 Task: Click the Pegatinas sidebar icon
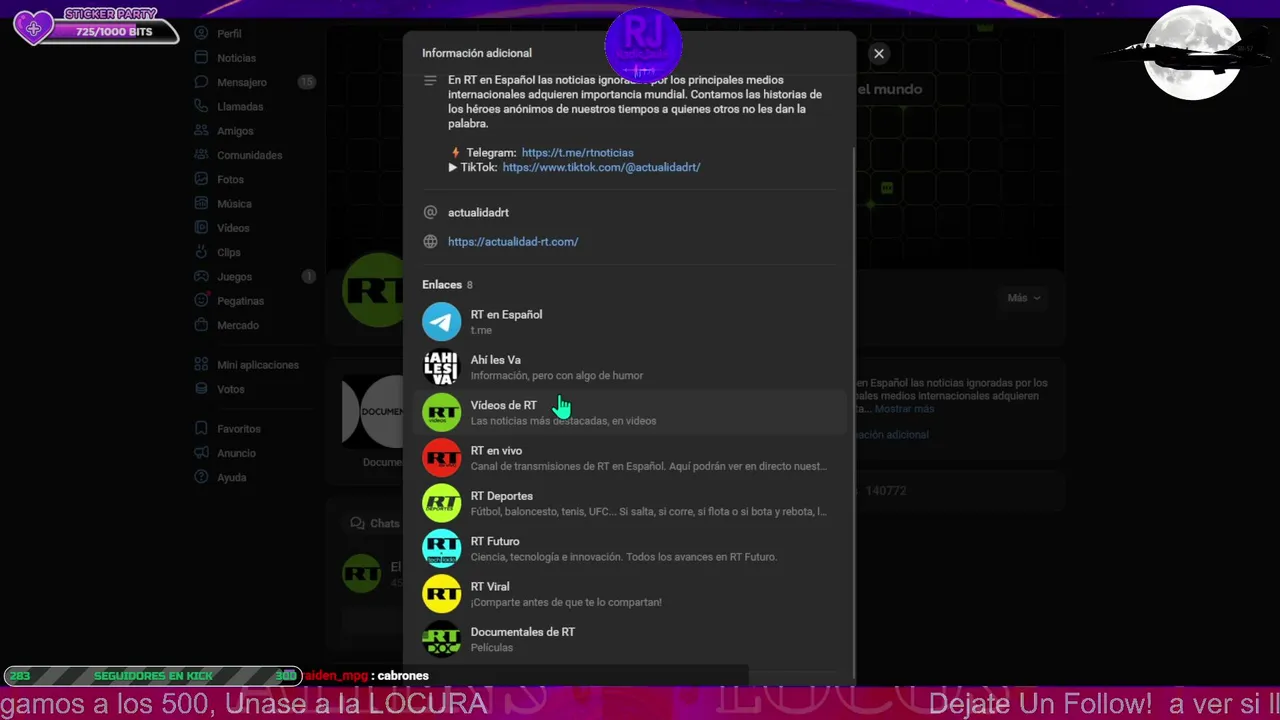(x=202, y=301)
